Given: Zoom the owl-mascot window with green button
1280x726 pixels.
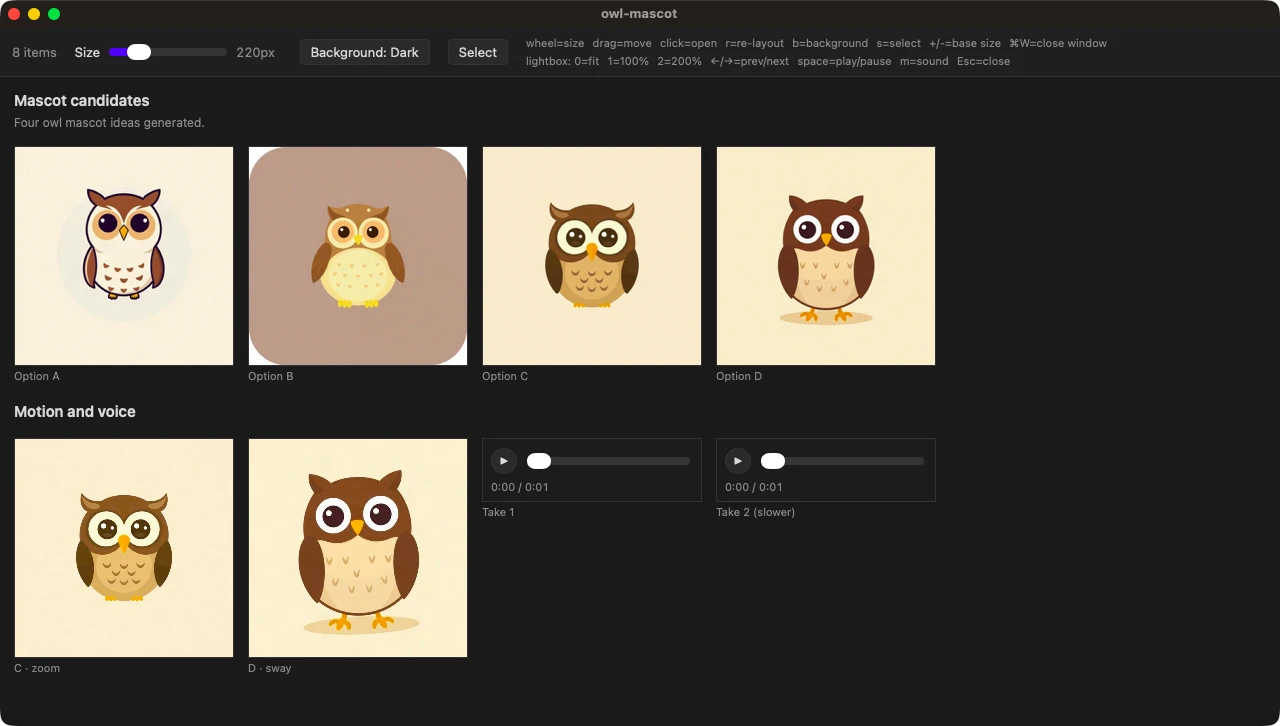Looking at the screenshot, I should (54, 14).
